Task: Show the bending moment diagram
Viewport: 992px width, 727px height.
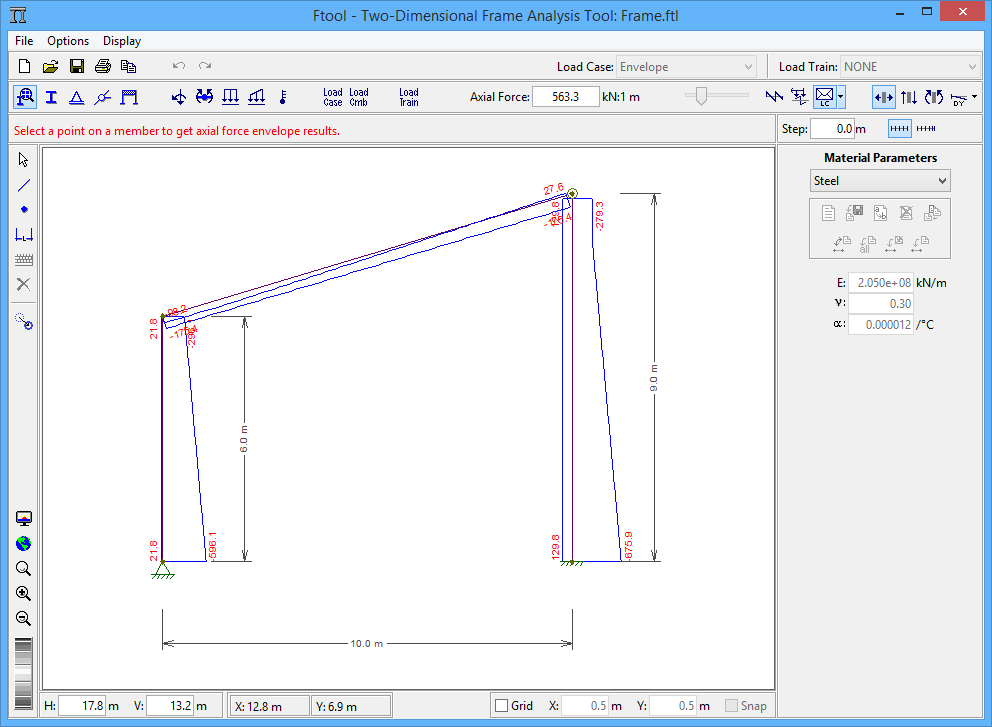Action: 934,97
